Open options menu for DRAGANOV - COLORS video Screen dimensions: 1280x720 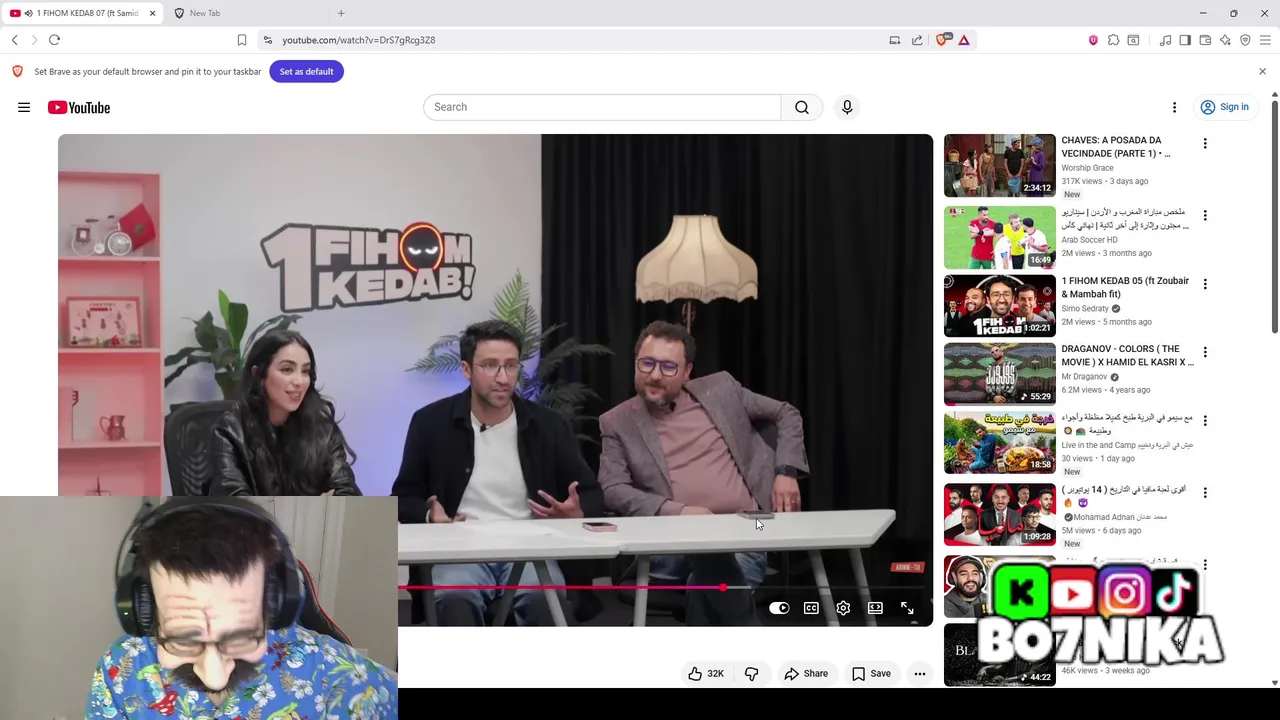(1205, 352)
